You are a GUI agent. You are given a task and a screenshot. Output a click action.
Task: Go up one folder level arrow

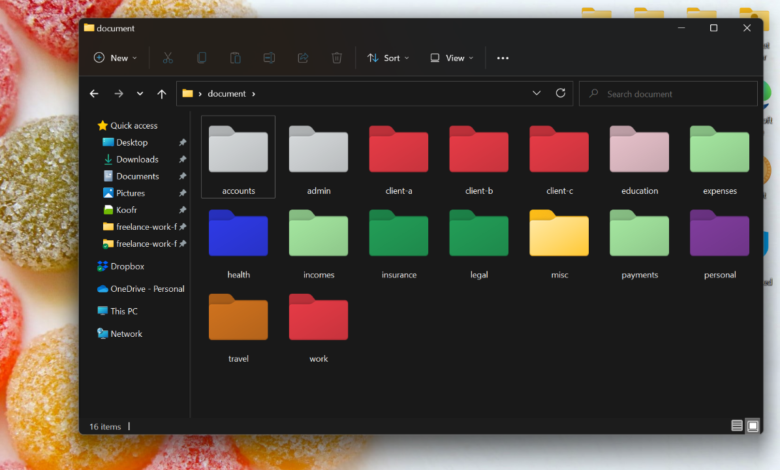point(162,94)
